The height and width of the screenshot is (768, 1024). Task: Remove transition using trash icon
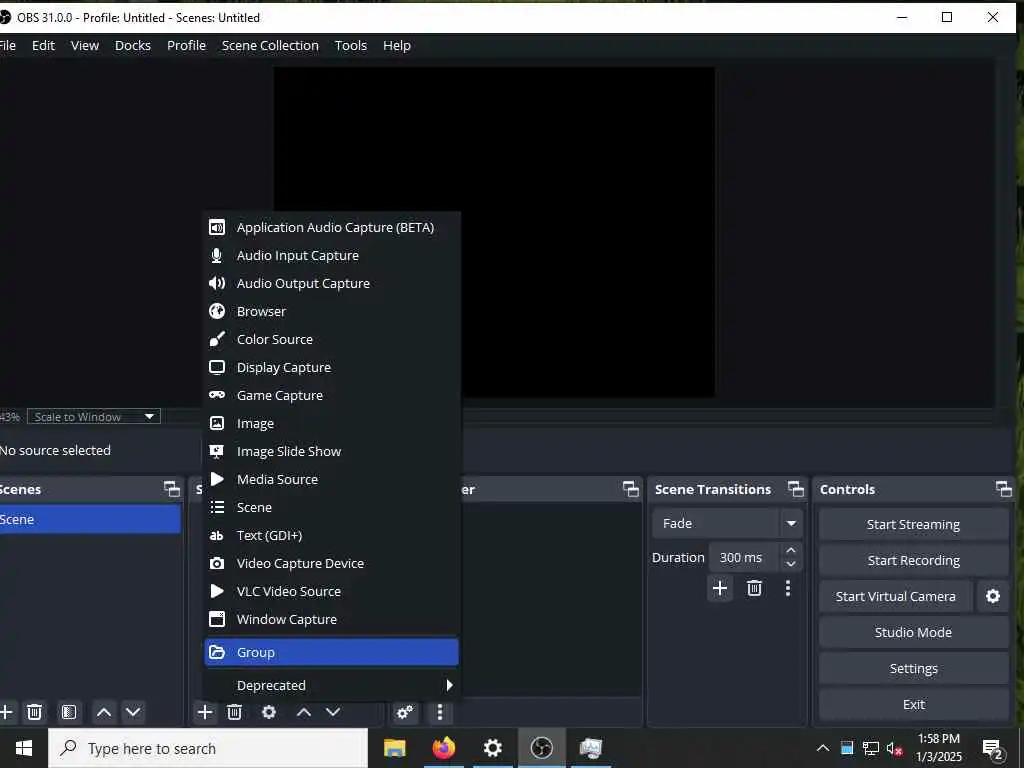[754, 588]
